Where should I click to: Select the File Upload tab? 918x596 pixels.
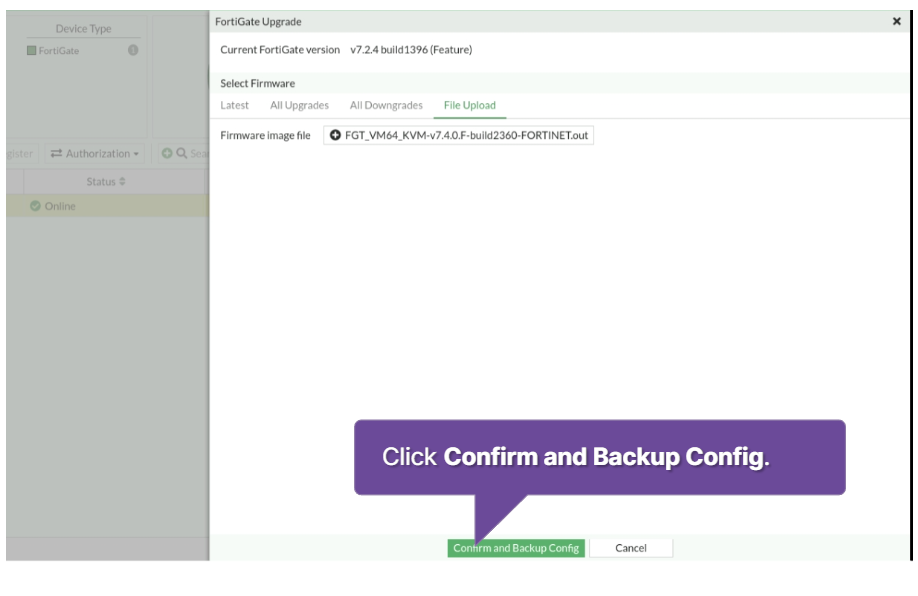click(470, 105)
